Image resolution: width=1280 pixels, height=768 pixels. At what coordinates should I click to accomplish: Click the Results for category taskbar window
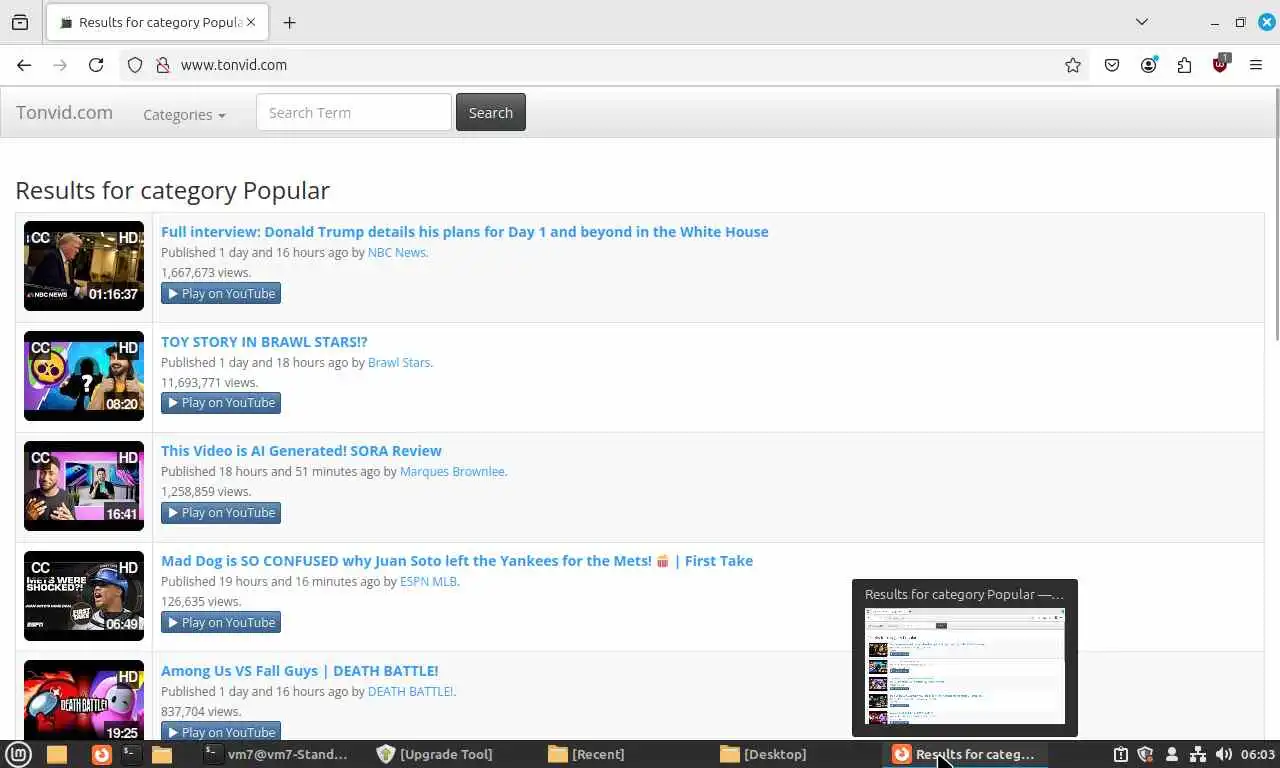point(964,754)
